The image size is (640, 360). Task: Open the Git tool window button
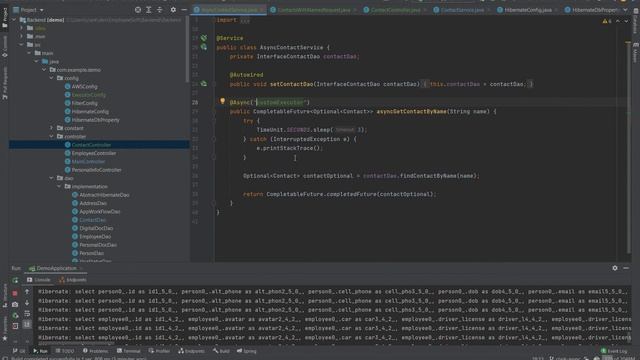point(19,351)
